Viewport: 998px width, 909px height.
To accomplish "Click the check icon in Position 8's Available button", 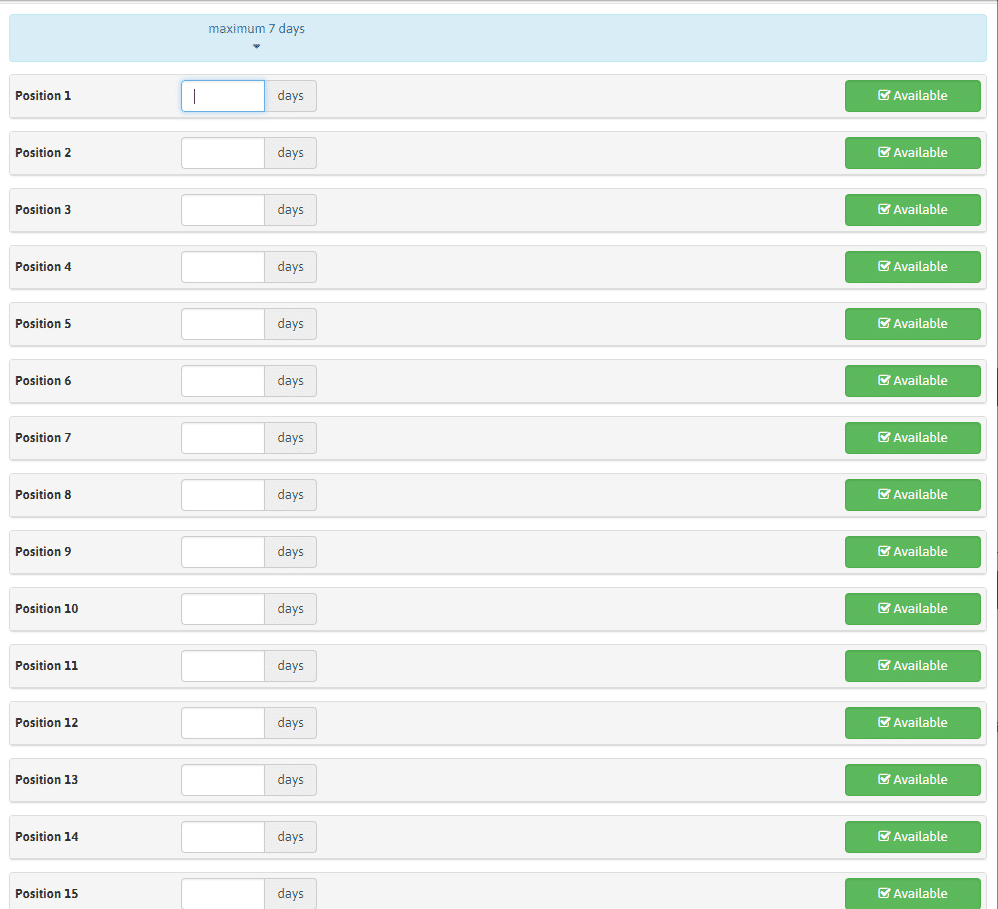I will (884, 495).
